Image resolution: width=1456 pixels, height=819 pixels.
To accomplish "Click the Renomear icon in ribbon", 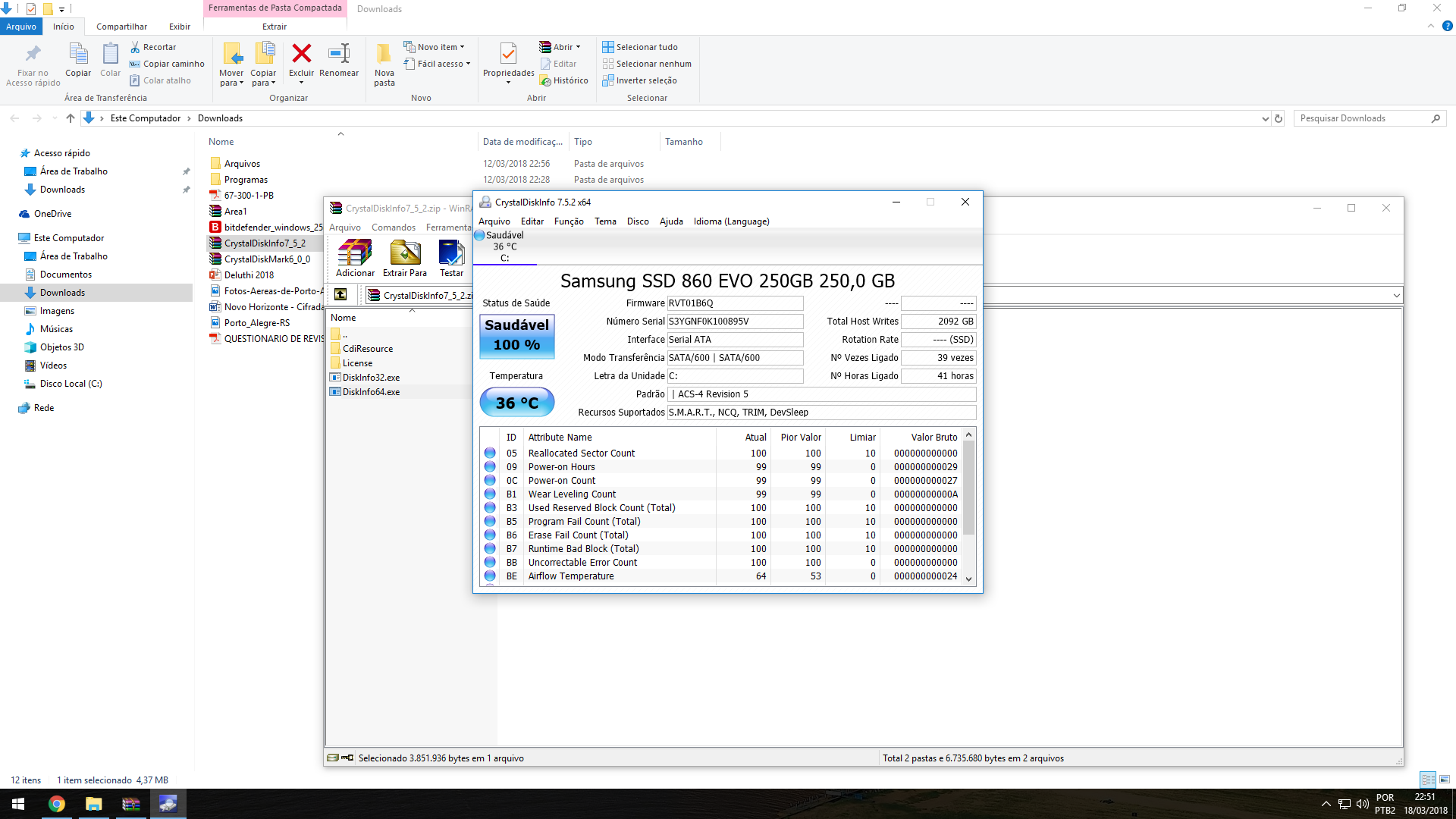I will pos(339,53).
